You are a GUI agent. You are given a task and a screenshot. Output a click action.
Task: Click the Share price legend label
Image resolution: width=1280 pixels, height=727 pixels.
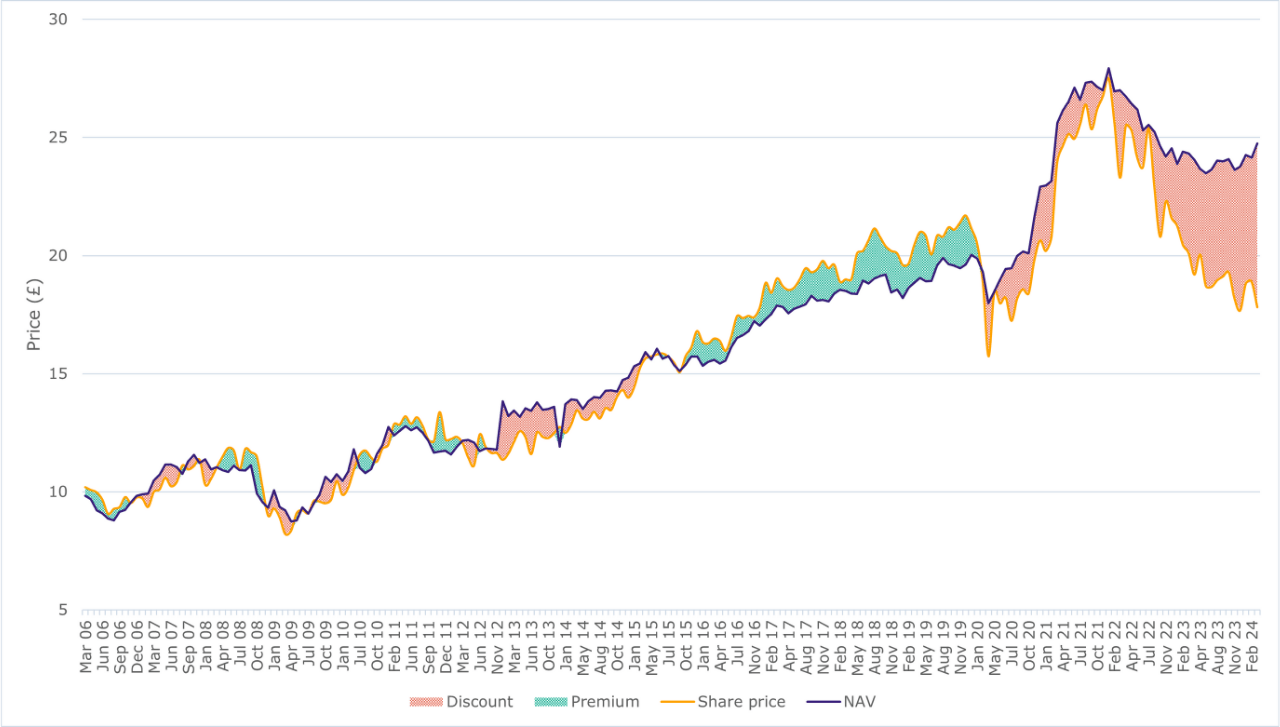coord(741,702)
